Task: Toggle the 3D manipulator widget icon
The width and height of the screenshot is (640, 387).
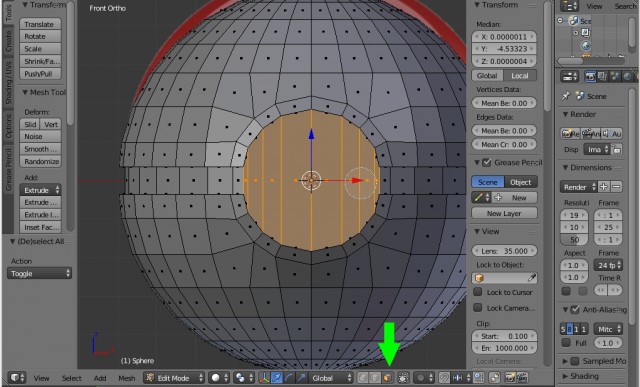Action: pos(264,378)
